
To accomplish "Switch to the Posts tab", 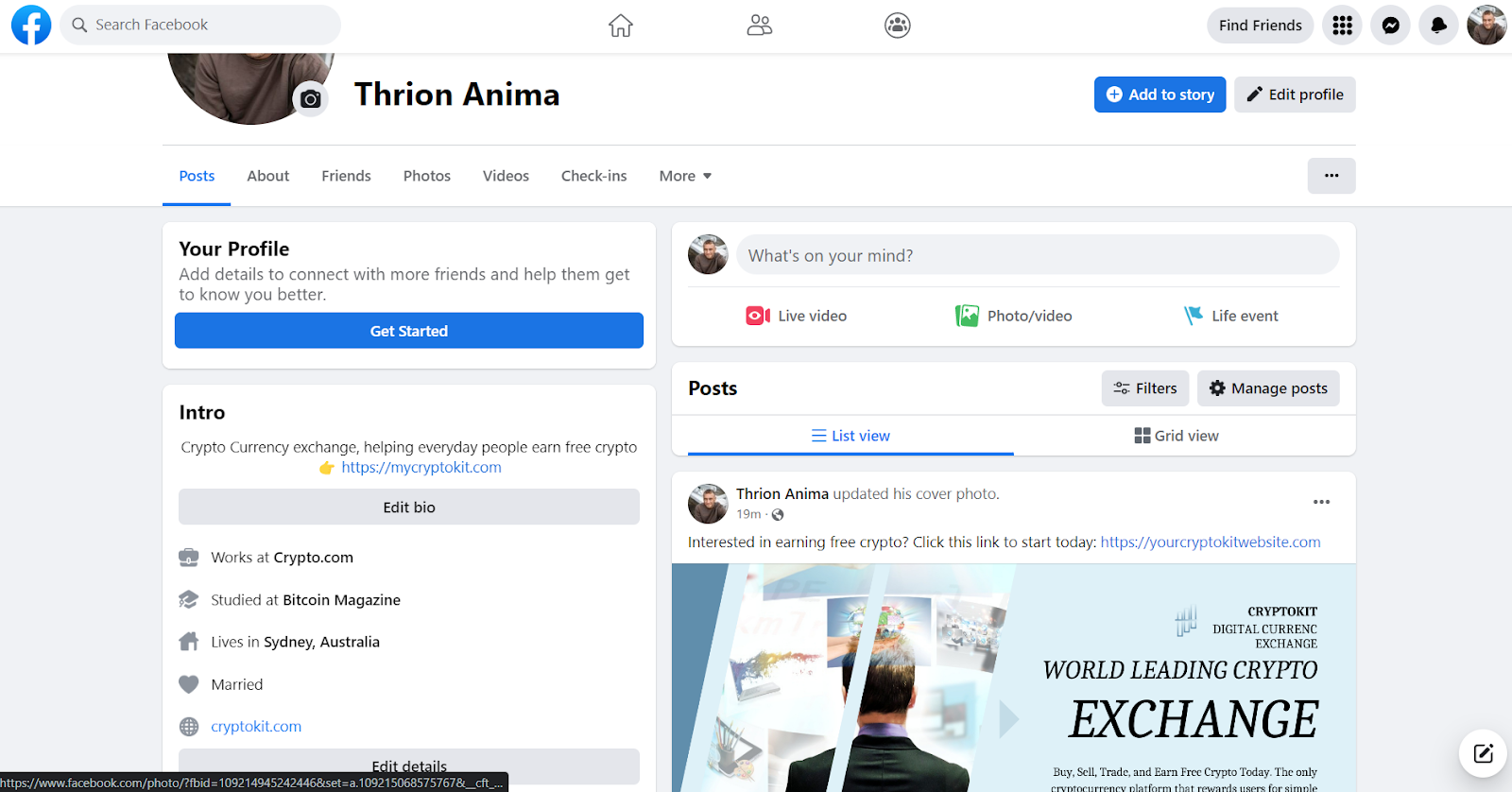I will 197,176.
